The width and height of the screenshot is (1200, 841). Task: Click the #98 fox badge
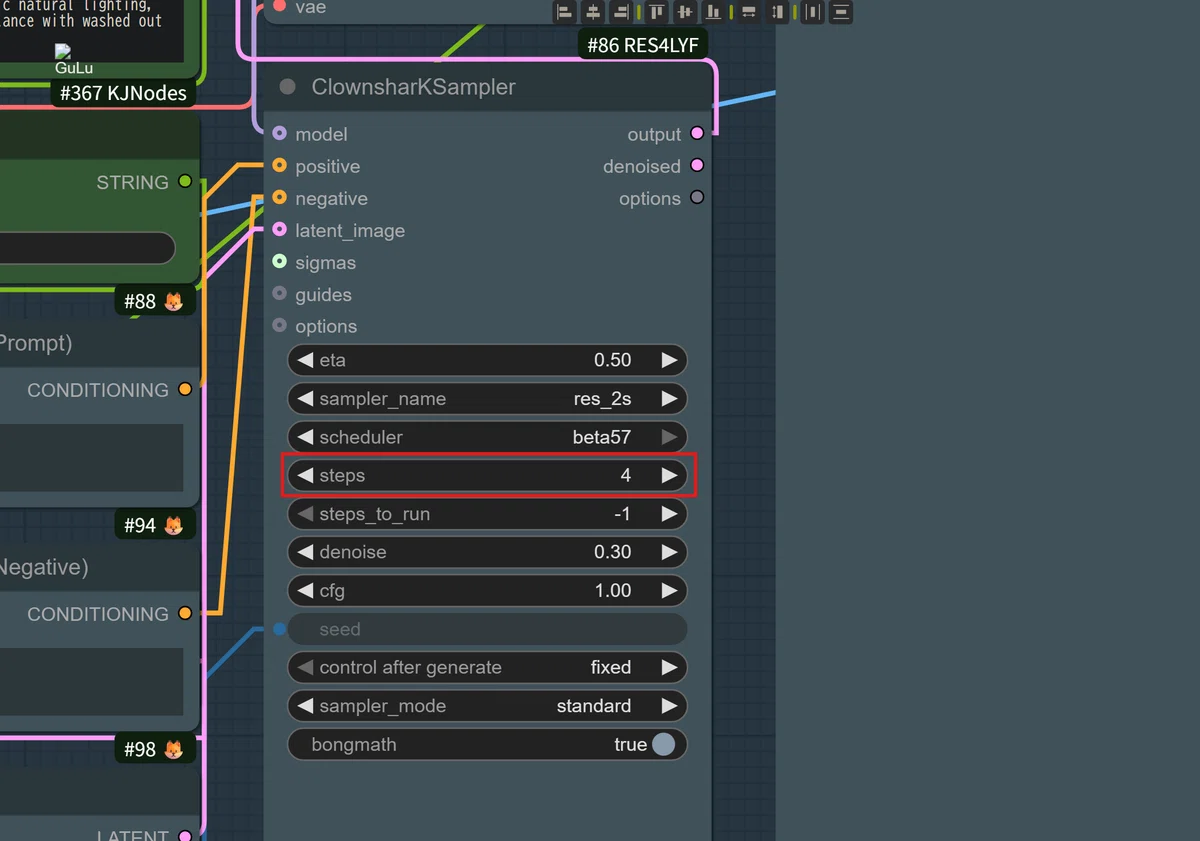tap(153, 749)
